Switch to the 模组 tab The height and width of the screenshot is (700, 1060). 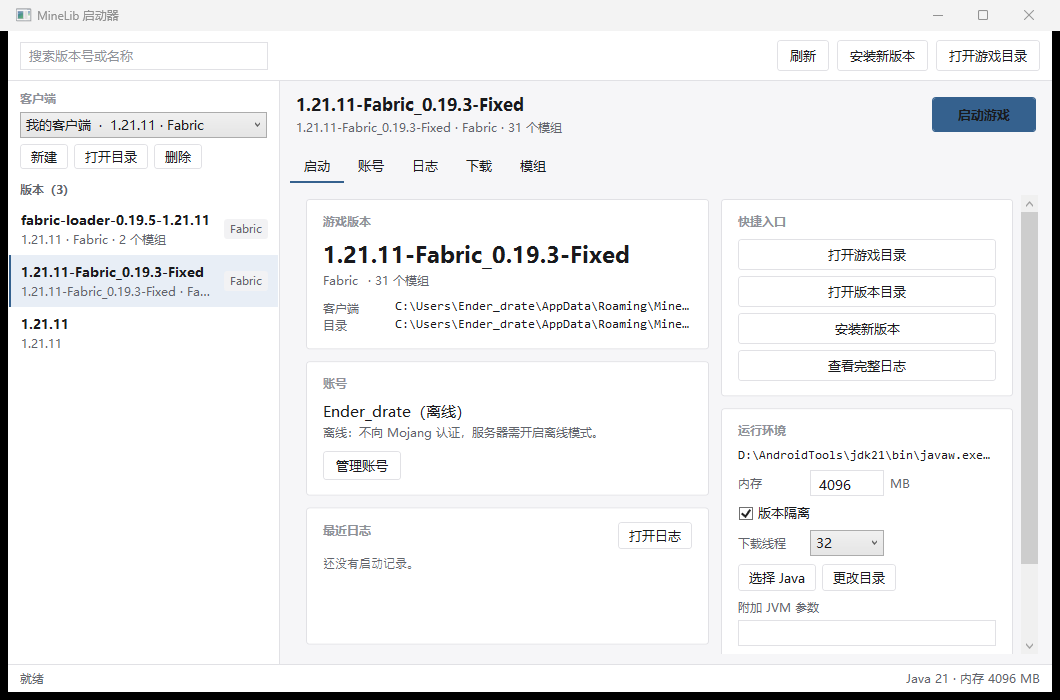[x=533, y=166]
